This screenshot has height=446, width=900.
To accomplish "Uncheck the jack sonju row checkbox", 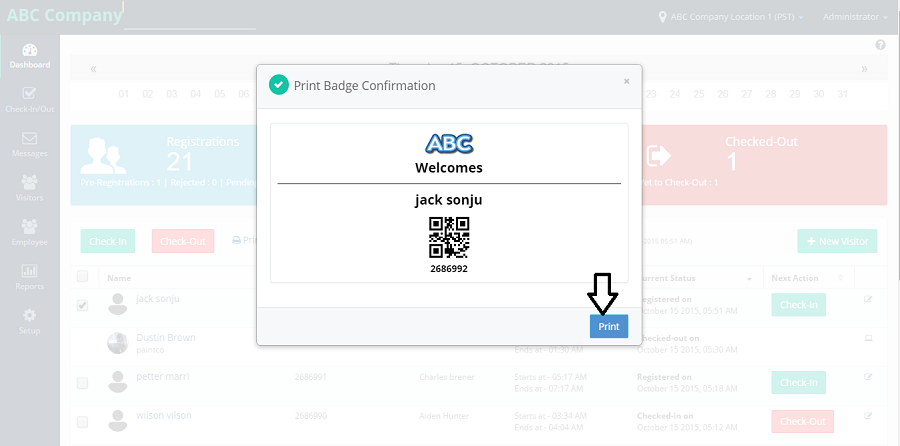I will (83, 305).
